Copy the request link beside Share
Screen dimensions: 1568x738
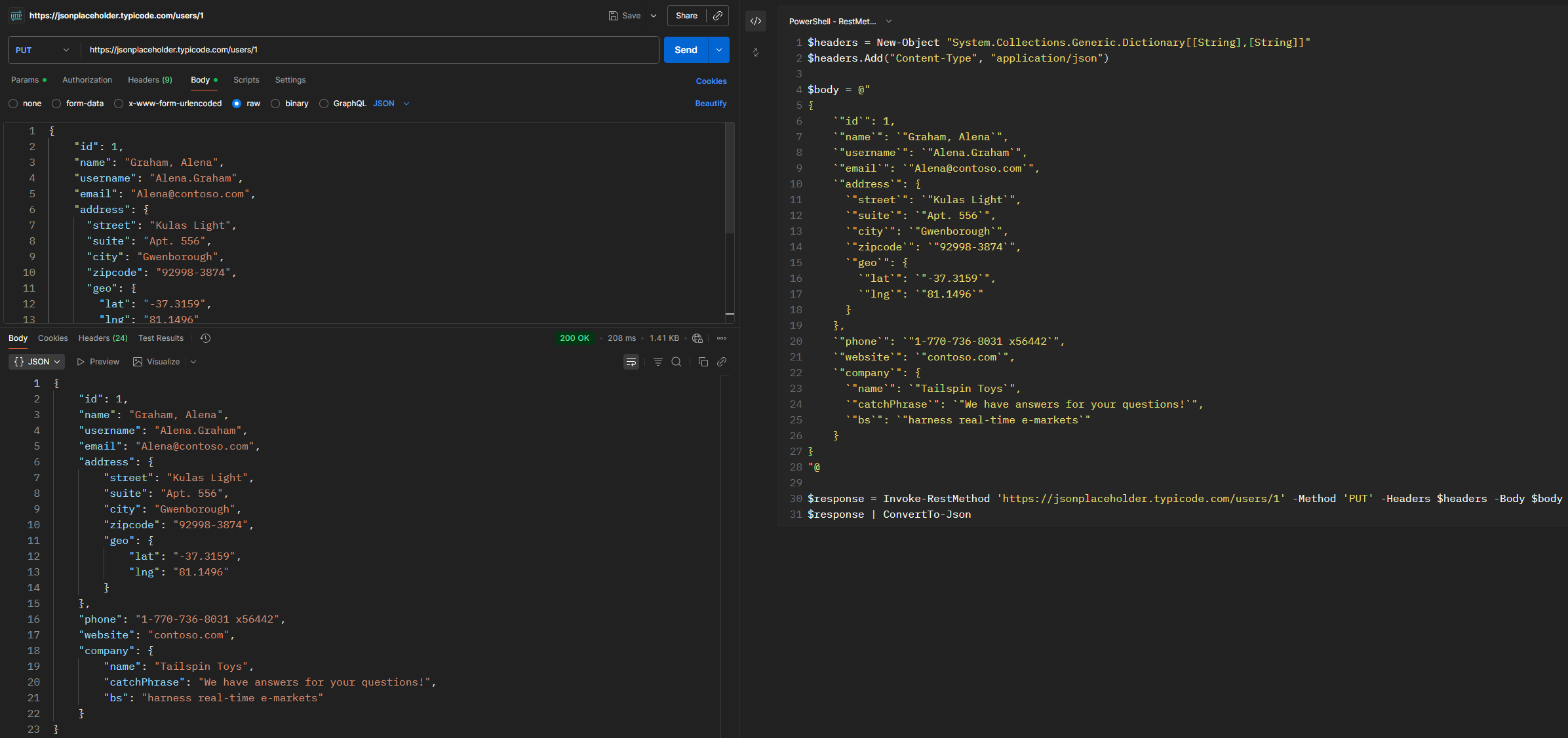click(x=718, y=16)
